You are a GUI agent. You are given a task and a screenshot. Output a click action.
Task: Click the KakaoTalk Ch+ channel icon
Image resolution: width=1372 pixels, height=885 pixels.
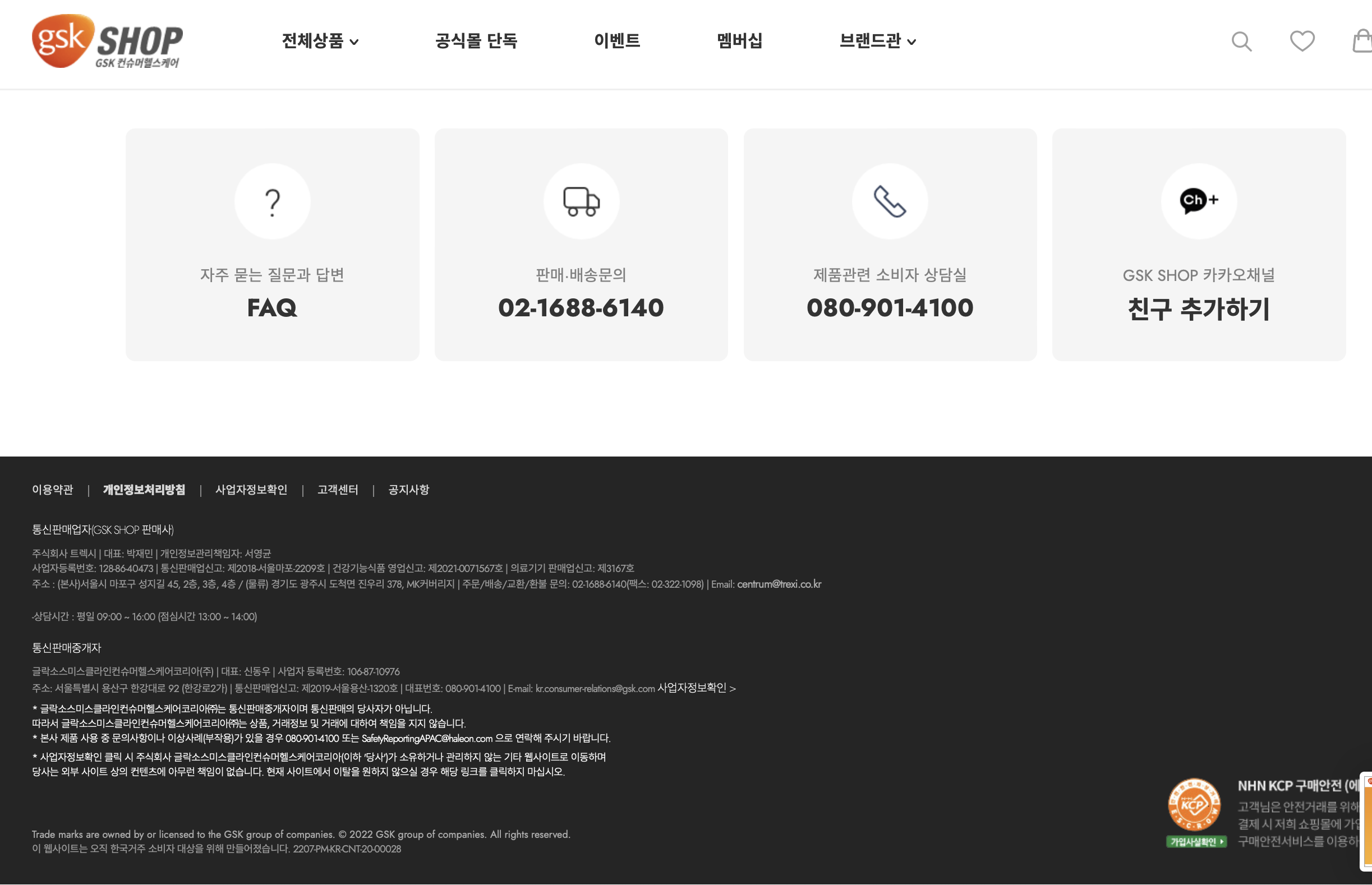[x=1199, y=201]
